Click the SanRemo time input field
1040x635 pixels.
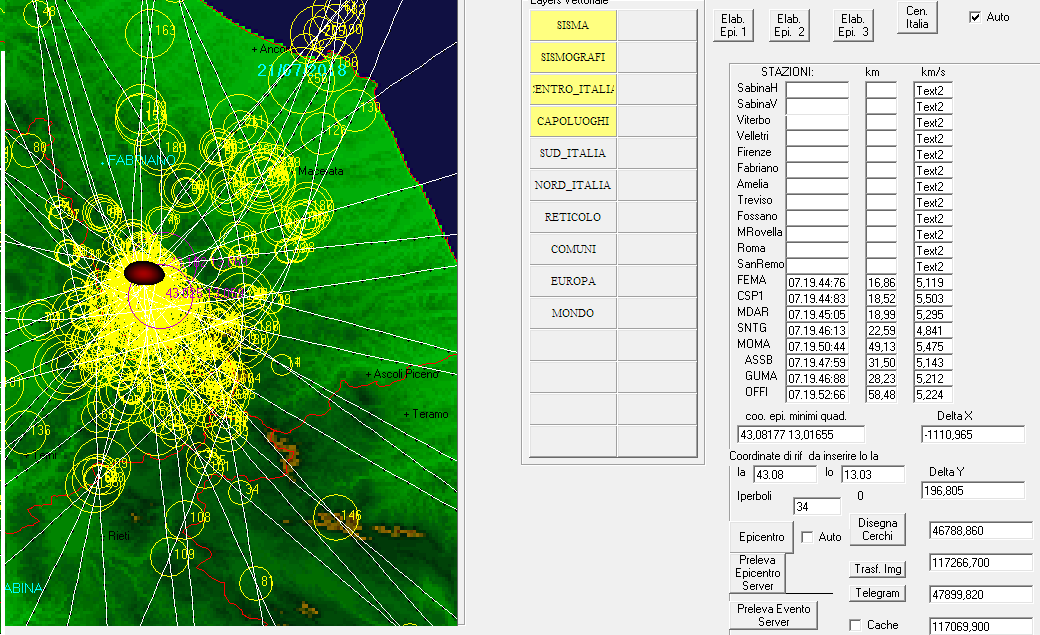click(817, 266)
